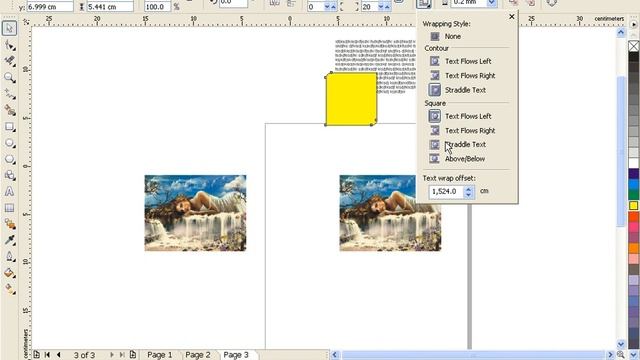The width and height of the screenshot is (640, 360).
Task: Select the left waterfall image
Action: point(195,213)
